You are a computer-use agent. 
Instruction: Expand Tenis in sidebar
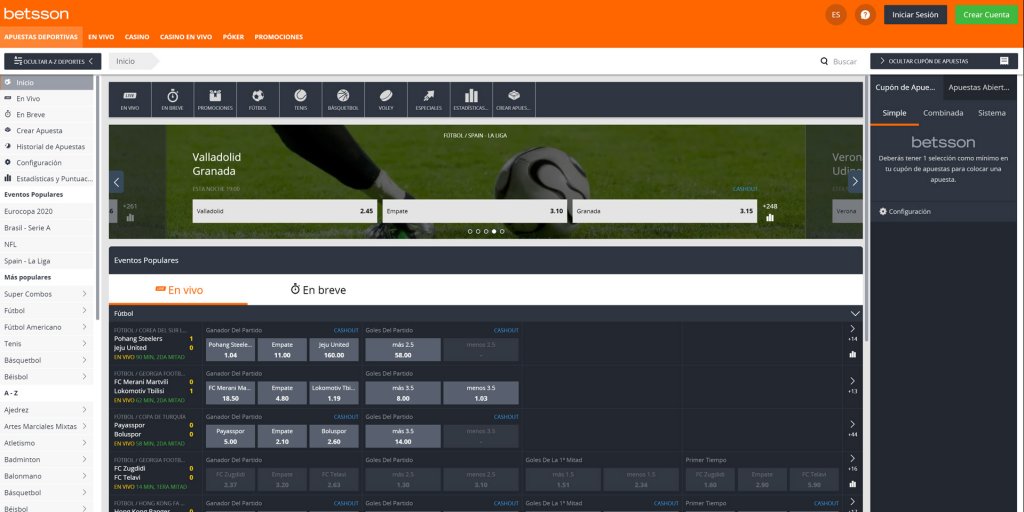coord(84,344)
